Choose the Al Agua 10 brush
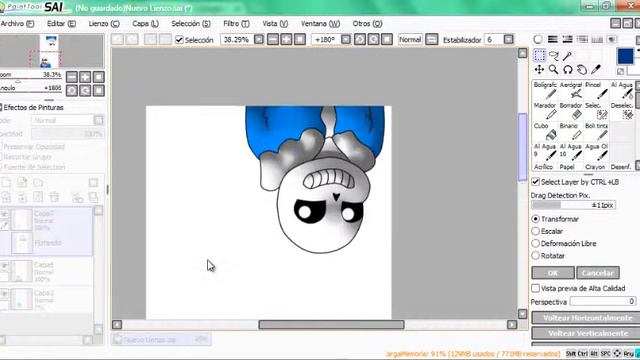 tap(571, 152)
